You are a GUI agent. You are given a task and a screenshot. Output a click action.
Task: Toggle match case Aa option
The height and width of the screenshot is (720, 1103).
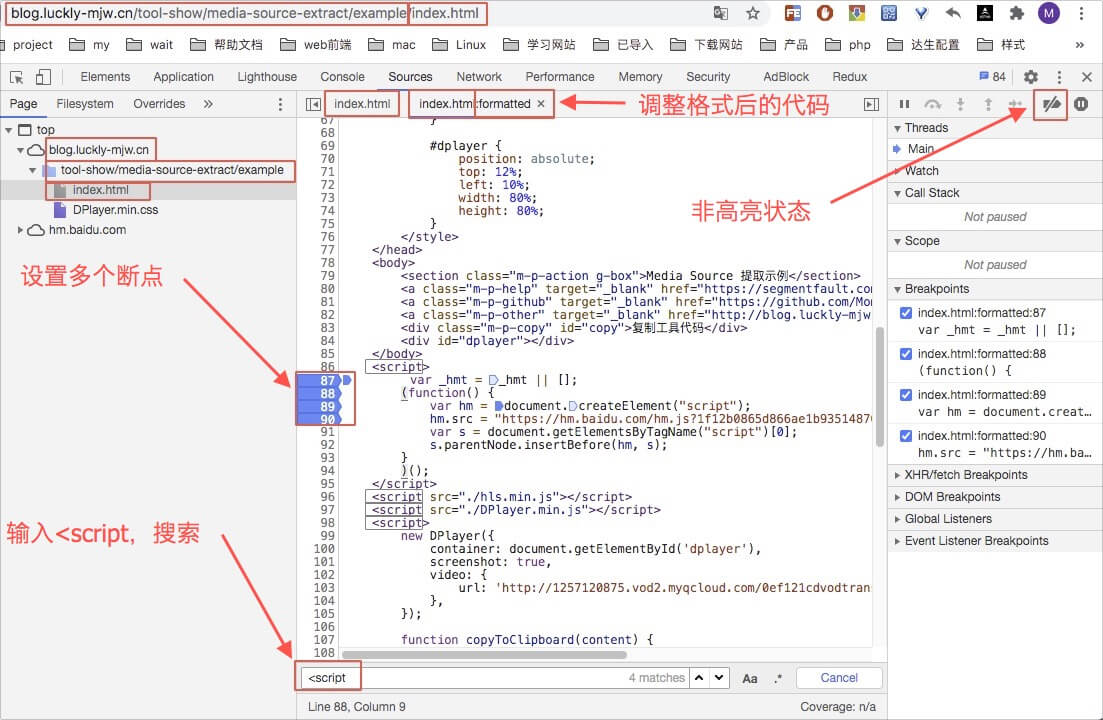(x=750, y=679)
